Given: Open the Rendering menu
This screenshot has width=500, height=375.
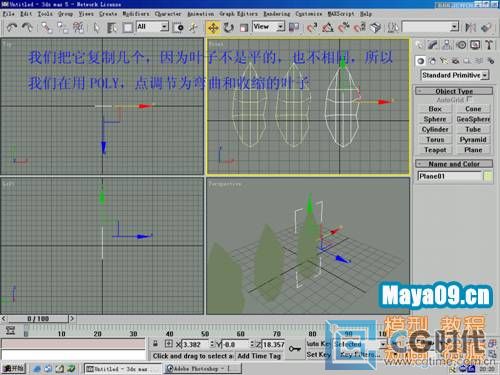Looking at the screenshot, I should (x=277, y=14).
